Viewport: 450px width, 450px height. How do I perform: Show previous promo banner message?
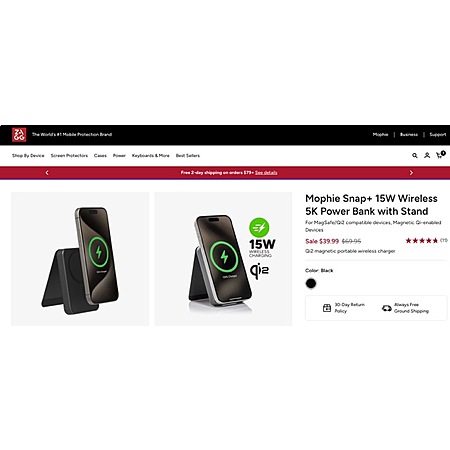click(x=47, y=173)
